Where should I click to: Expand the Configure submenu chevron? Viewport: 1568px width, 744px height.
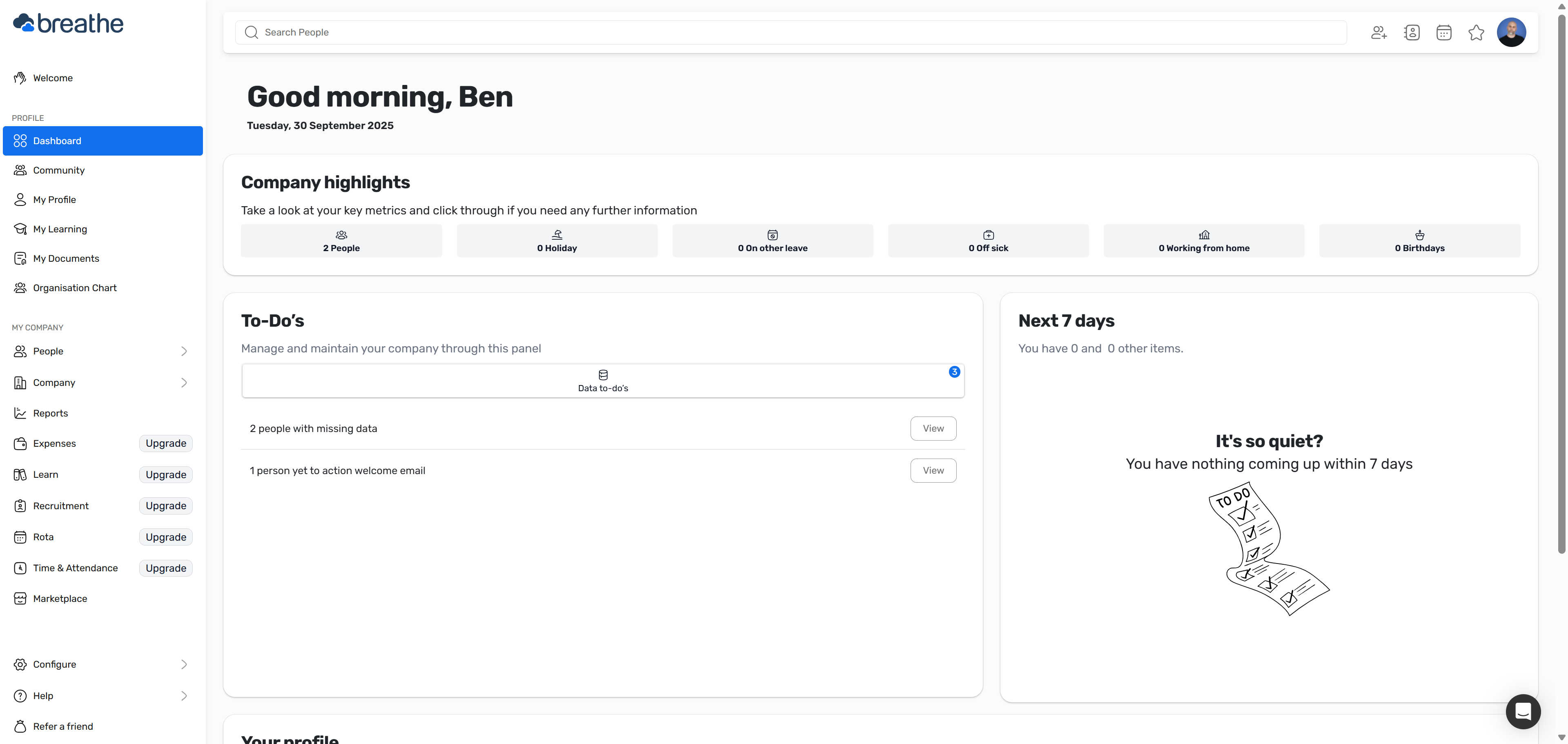(184, 664)
